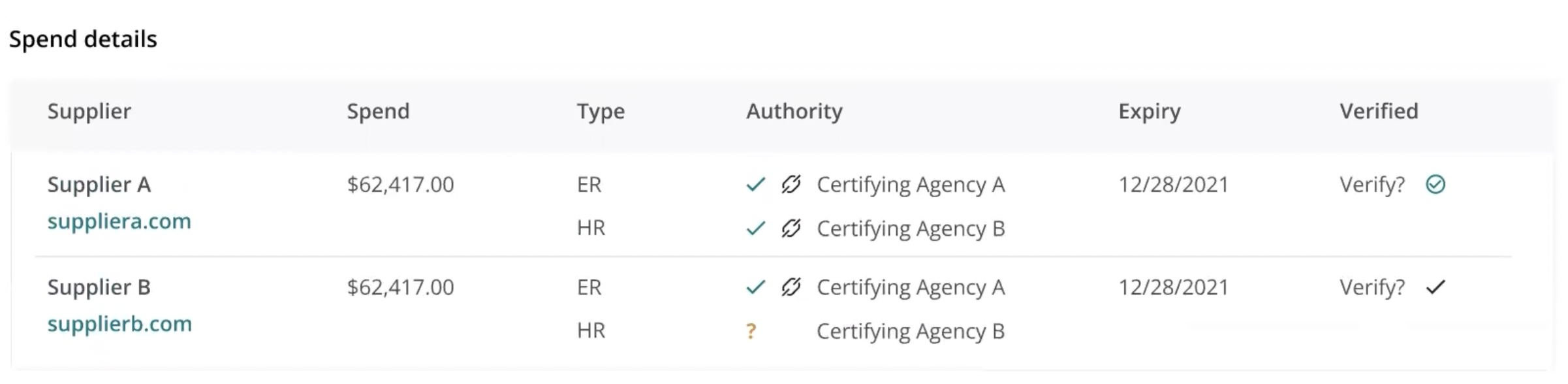Open the suppliera.com link
The width and height of the screenshot is (1568, 384).
click(x=119, y=221)
